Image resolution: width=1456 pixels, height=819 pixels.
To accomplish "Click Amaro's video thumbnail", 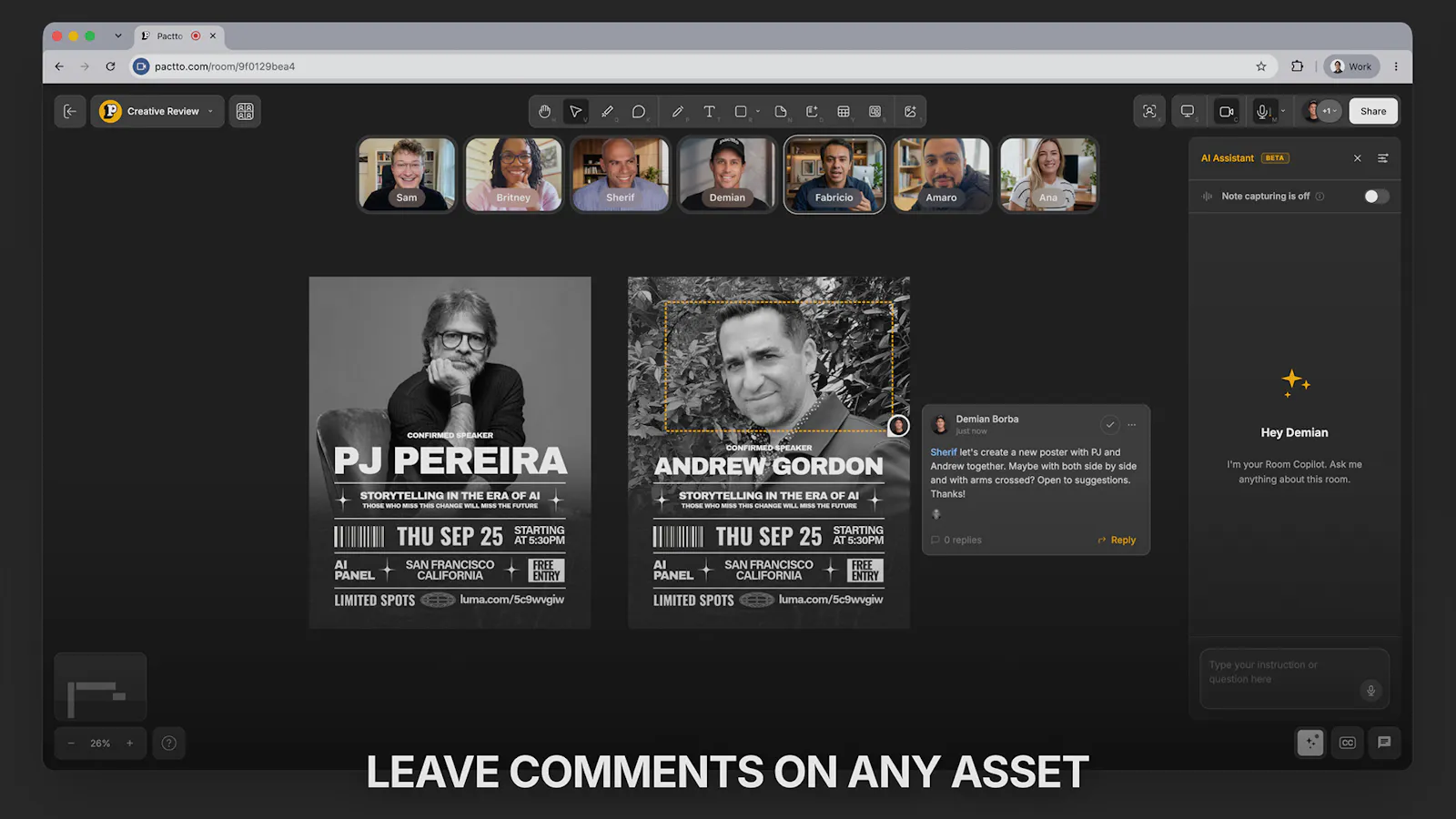I will [941, 175].
